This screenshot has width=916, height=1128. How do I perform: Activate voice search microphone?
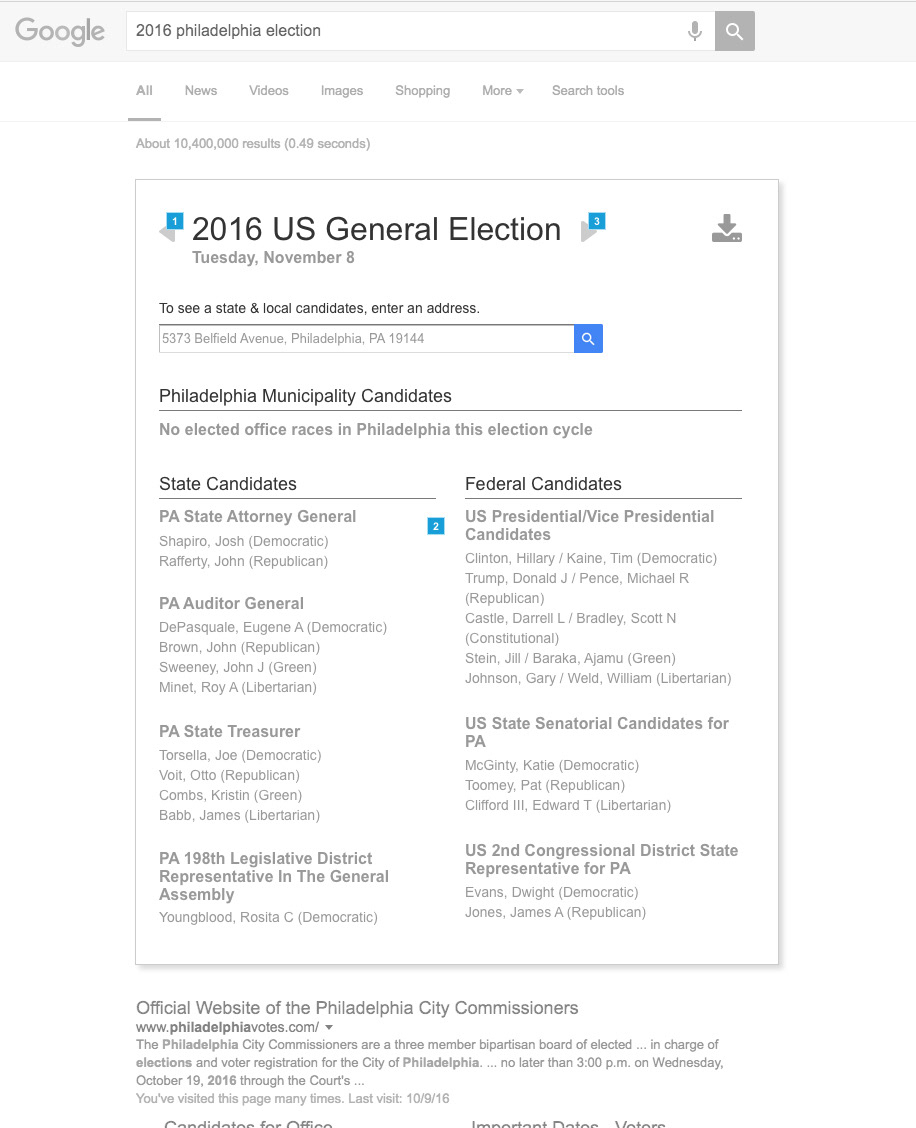click(x=694, y=31)
